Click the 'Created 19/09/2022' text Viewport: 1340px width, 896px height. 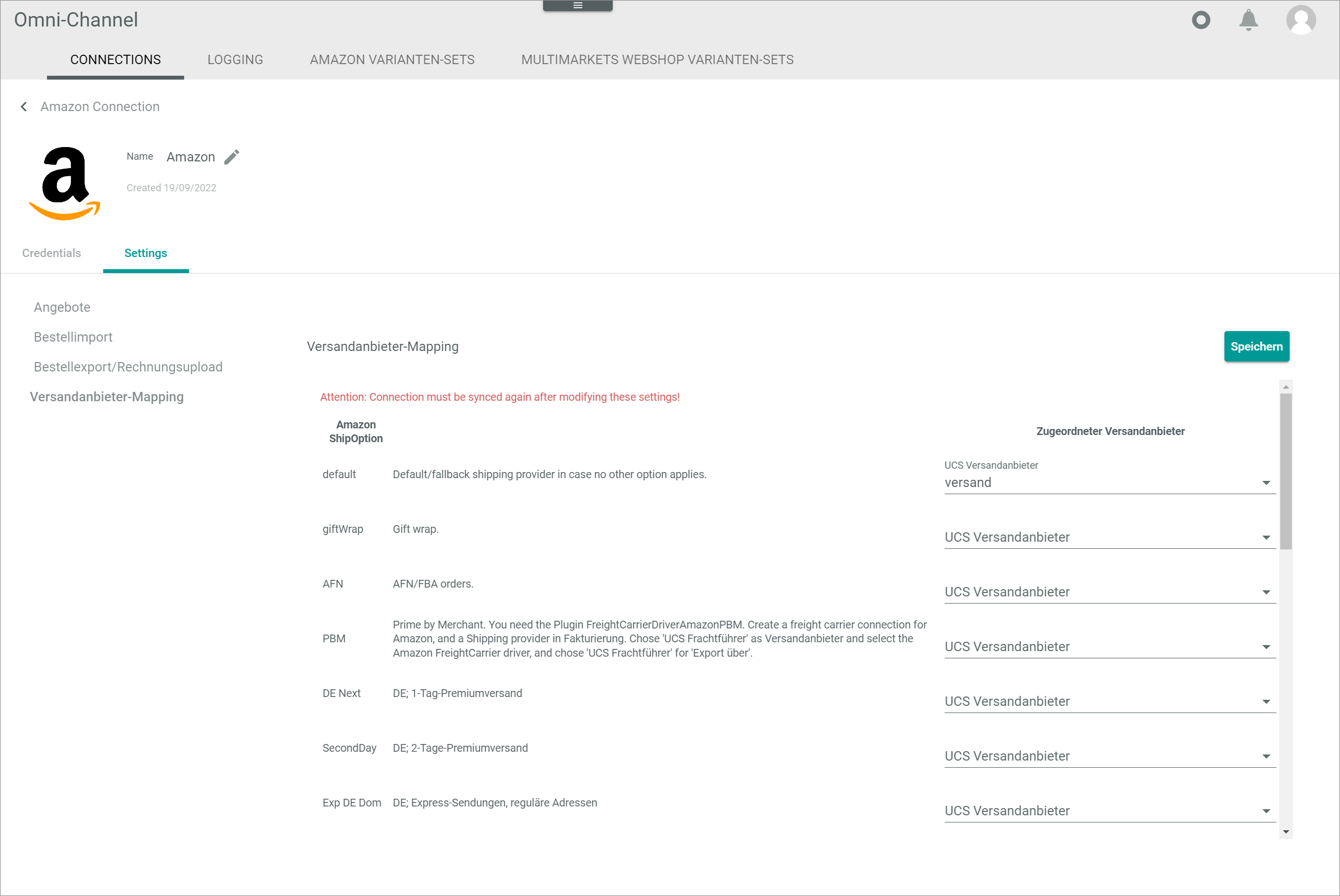tap(171, 188)
